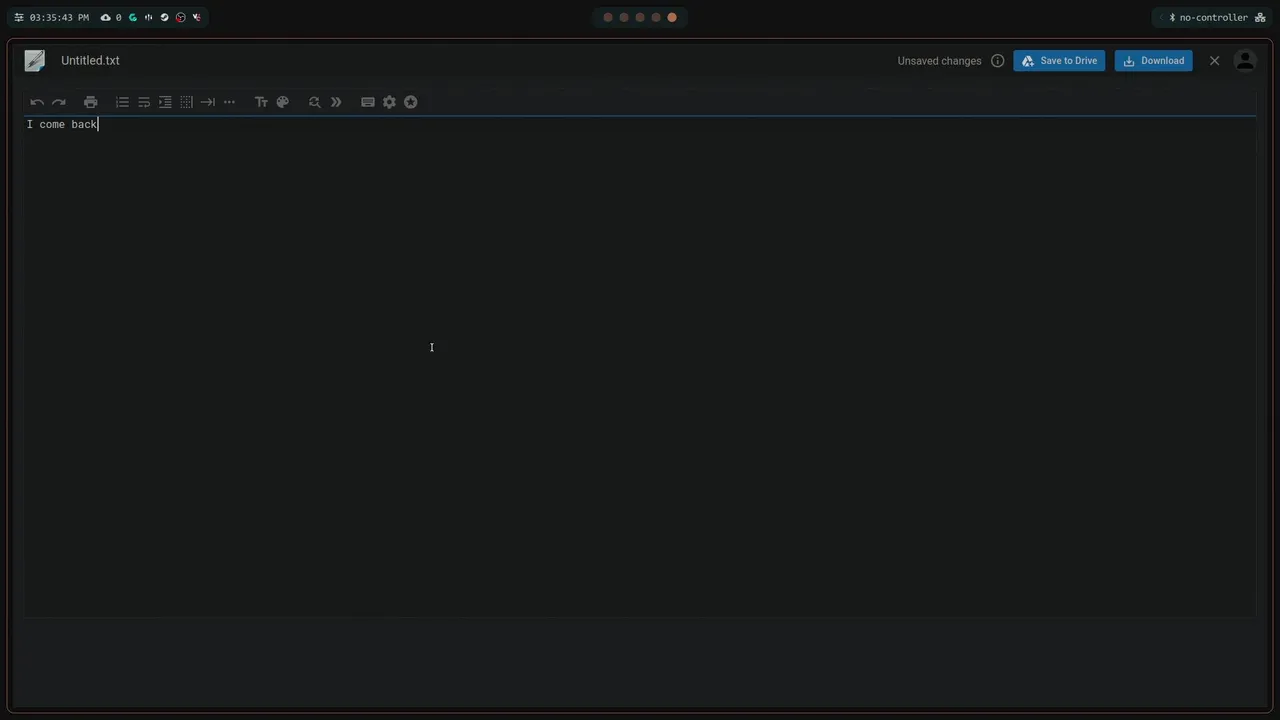The height and width of the screenshot is (720, 1280).
Task: Click the feather app logo
Action: 35,61
